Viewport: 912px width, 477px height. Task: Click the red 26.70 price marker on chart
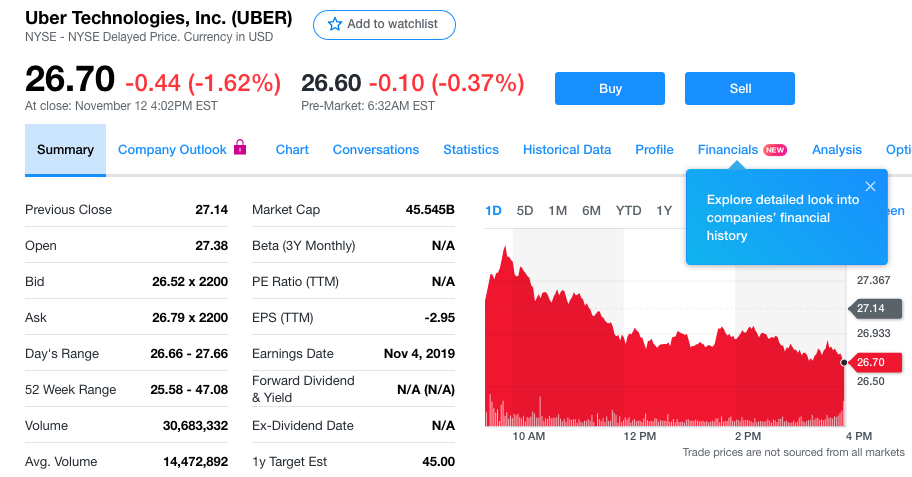[x=877, y=362]
